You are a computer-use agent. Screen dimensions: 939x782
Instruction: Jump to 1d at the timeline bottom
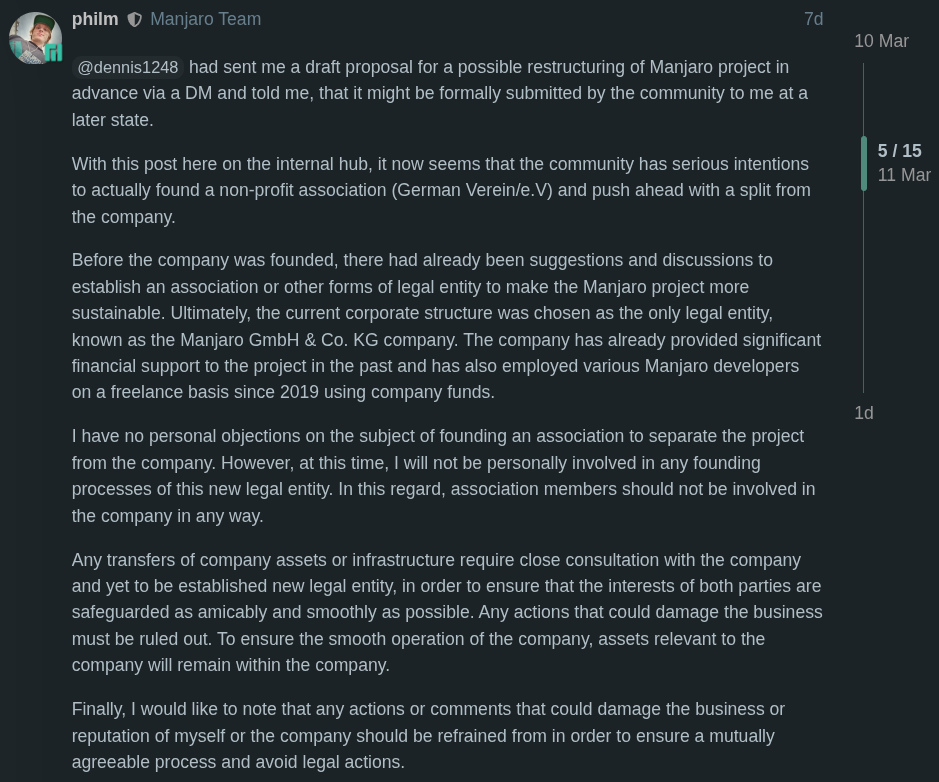[863, 413]
